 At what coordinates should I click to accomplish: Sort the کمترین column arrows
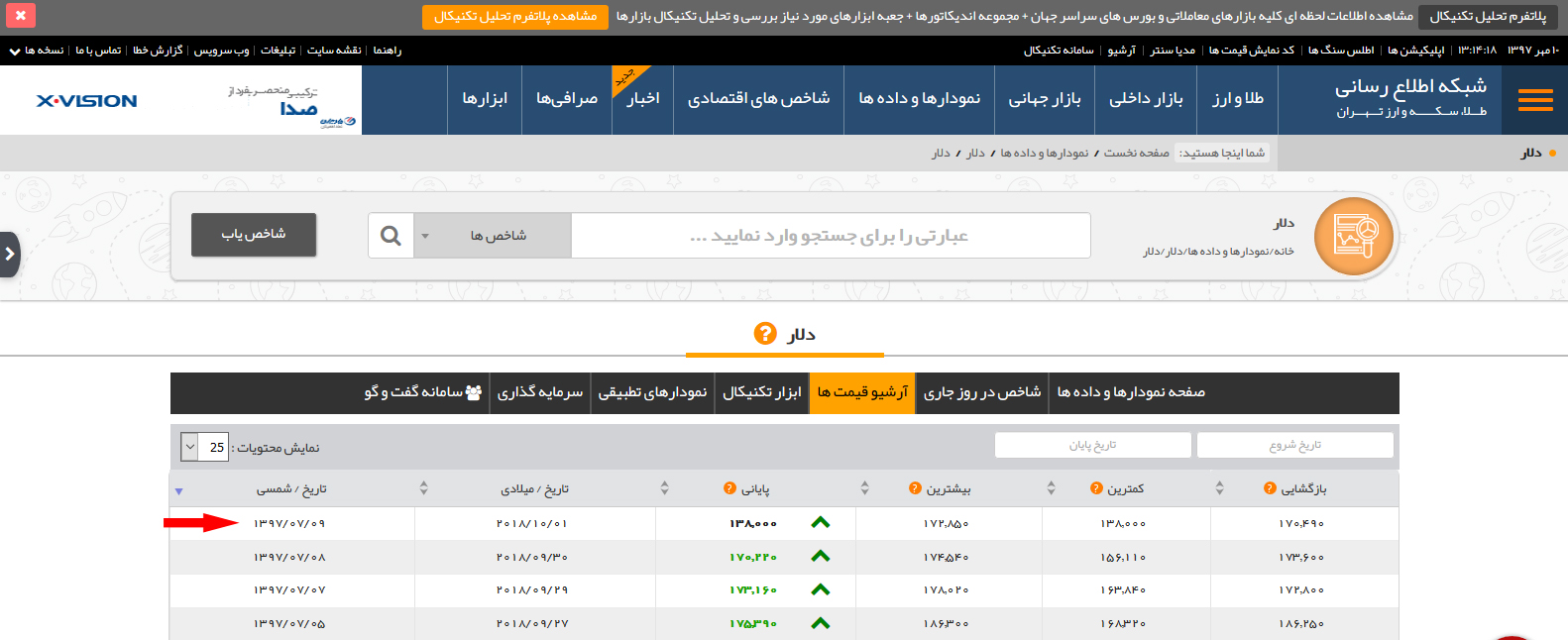click(1052, 488)
